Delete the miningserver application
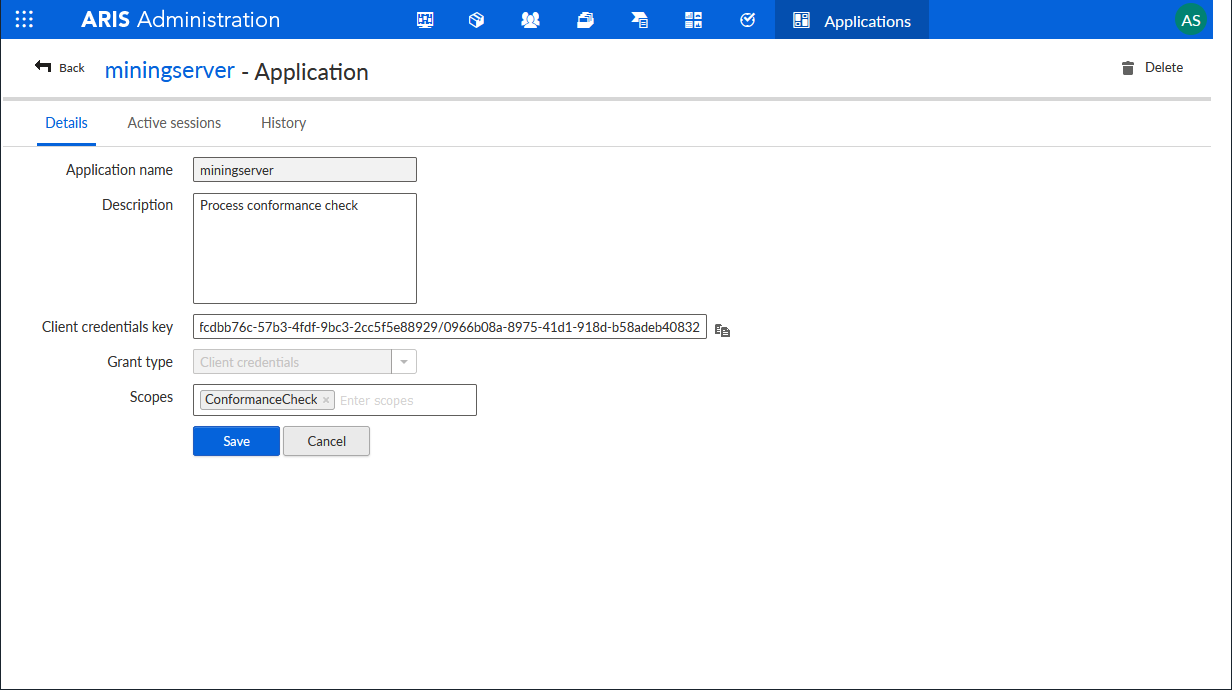The height and width of the screenshot is (690, 1232). tap(1152, 67)
